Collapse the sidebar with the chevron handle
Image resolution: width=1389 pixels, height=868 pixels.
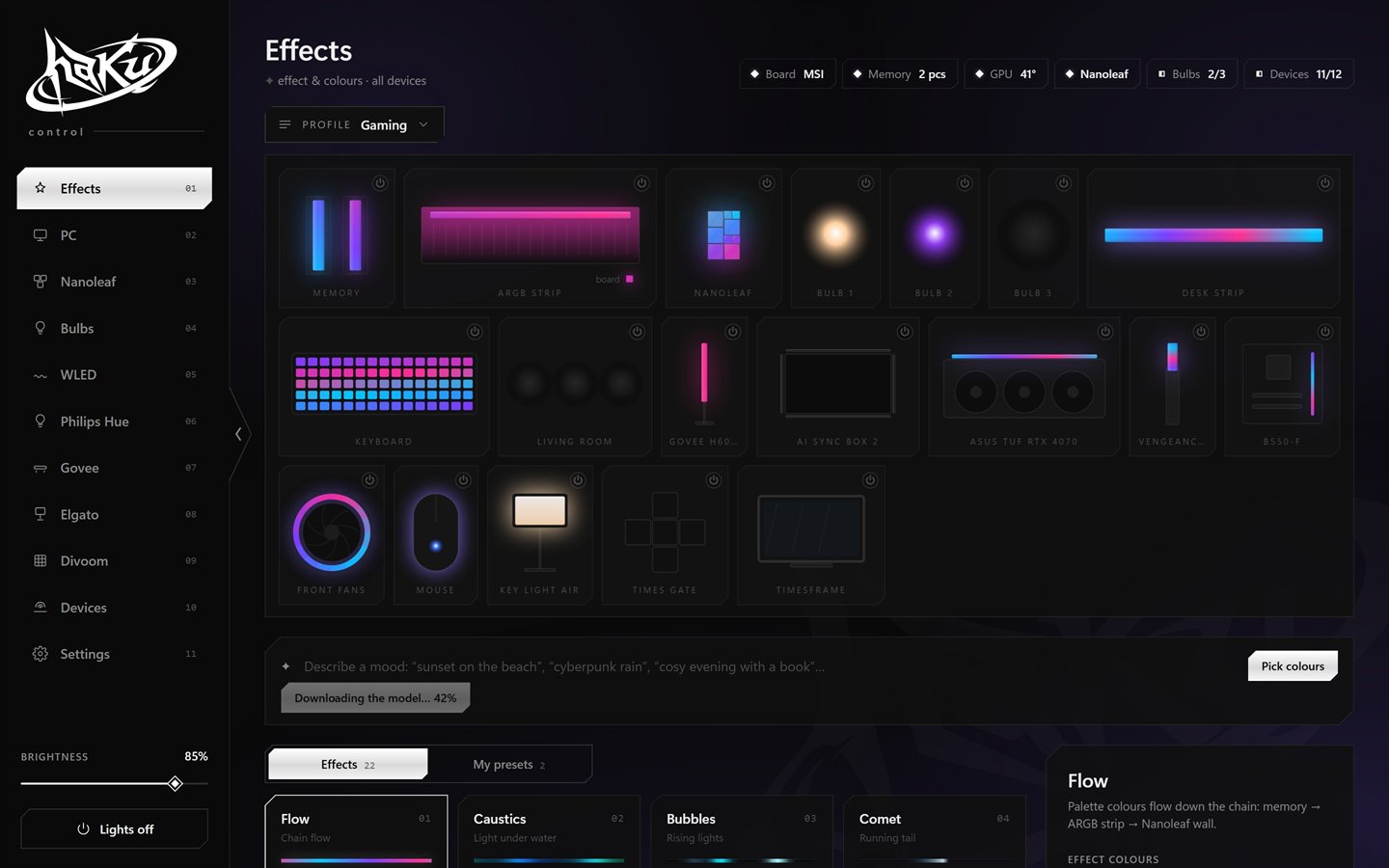(x=238, y=434)
